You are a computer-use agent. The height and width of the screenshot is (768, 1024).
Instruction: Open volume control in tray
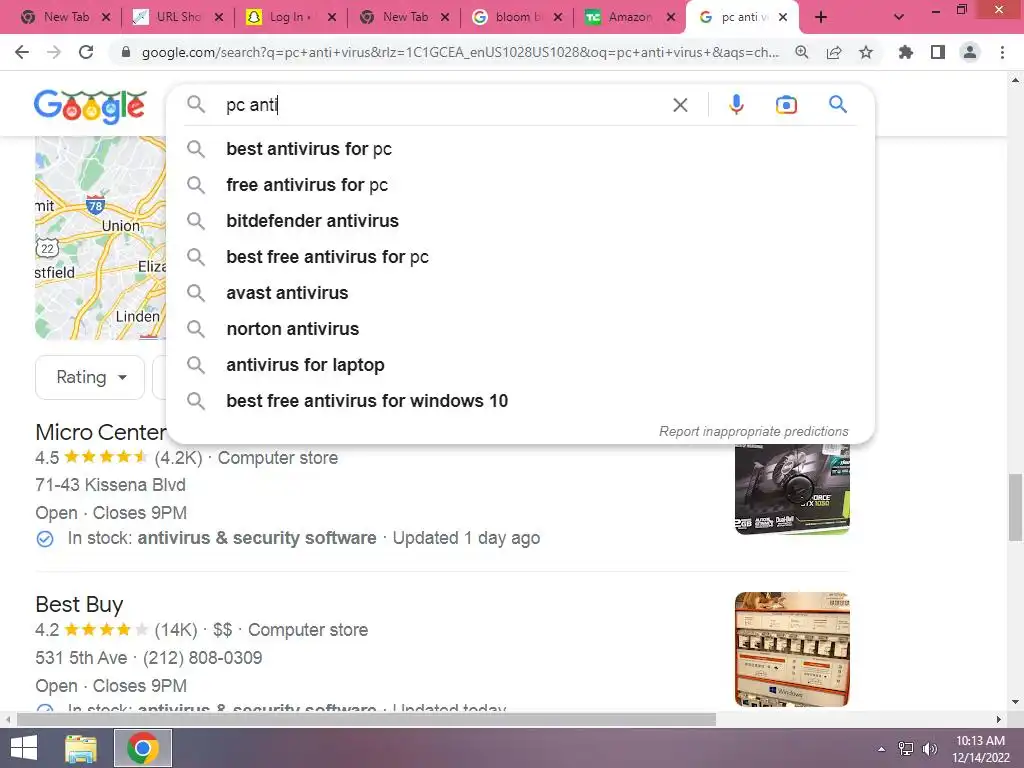coord(930,749)
